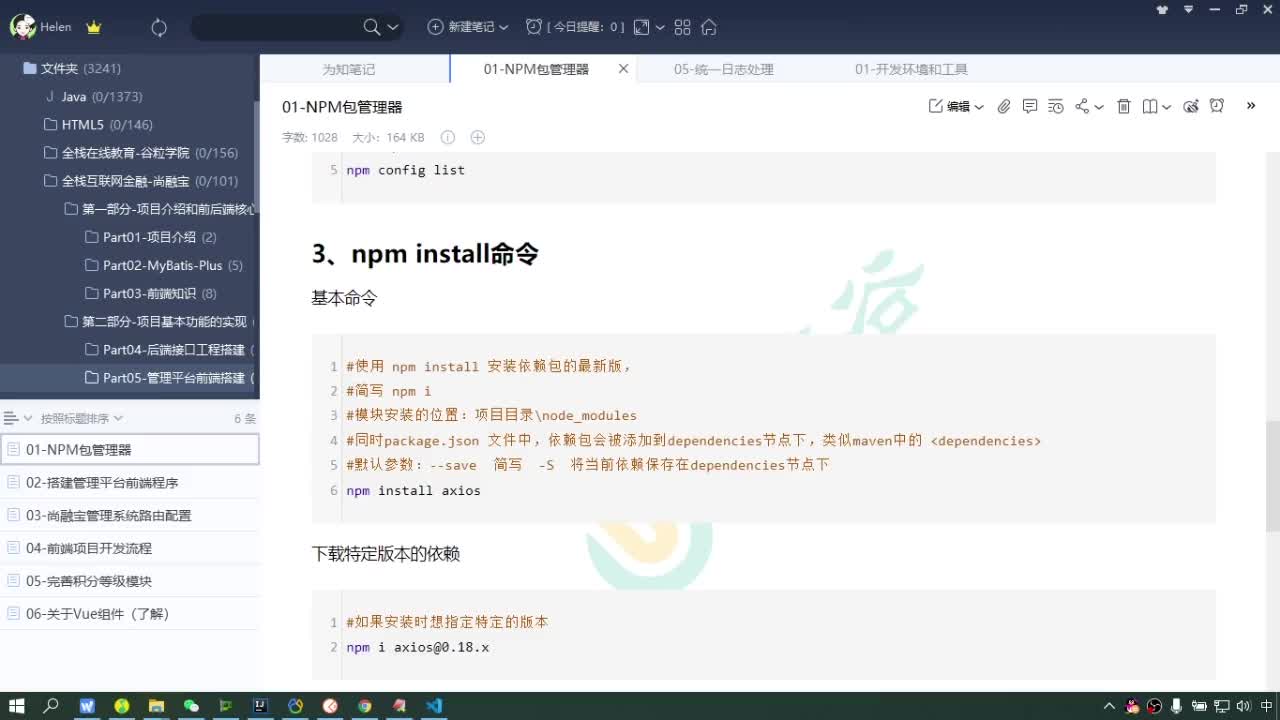This screenshot has width=1280, height=720.
Task: Open Windows Start menu
Action: 17,706
